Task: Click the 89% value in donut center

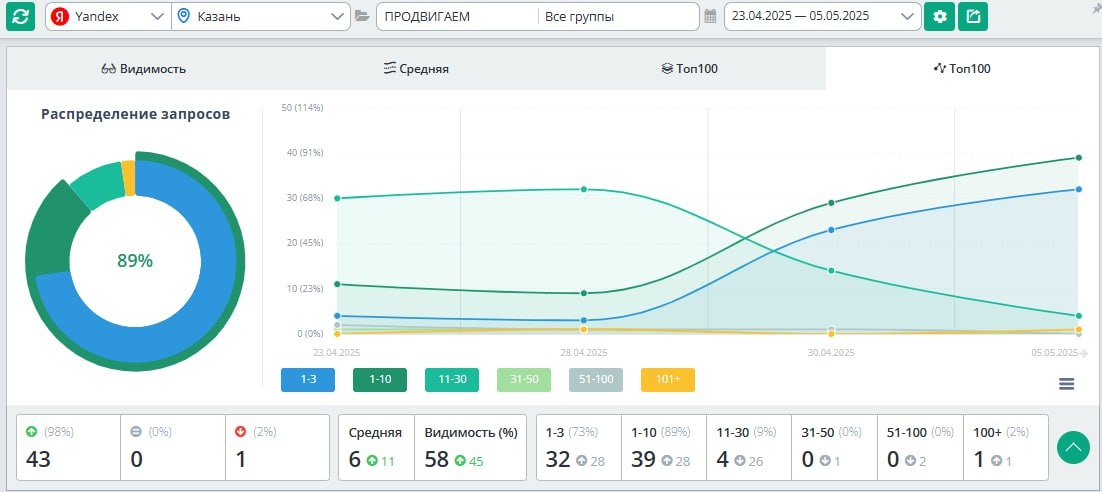Action: [x=135, y=261]
